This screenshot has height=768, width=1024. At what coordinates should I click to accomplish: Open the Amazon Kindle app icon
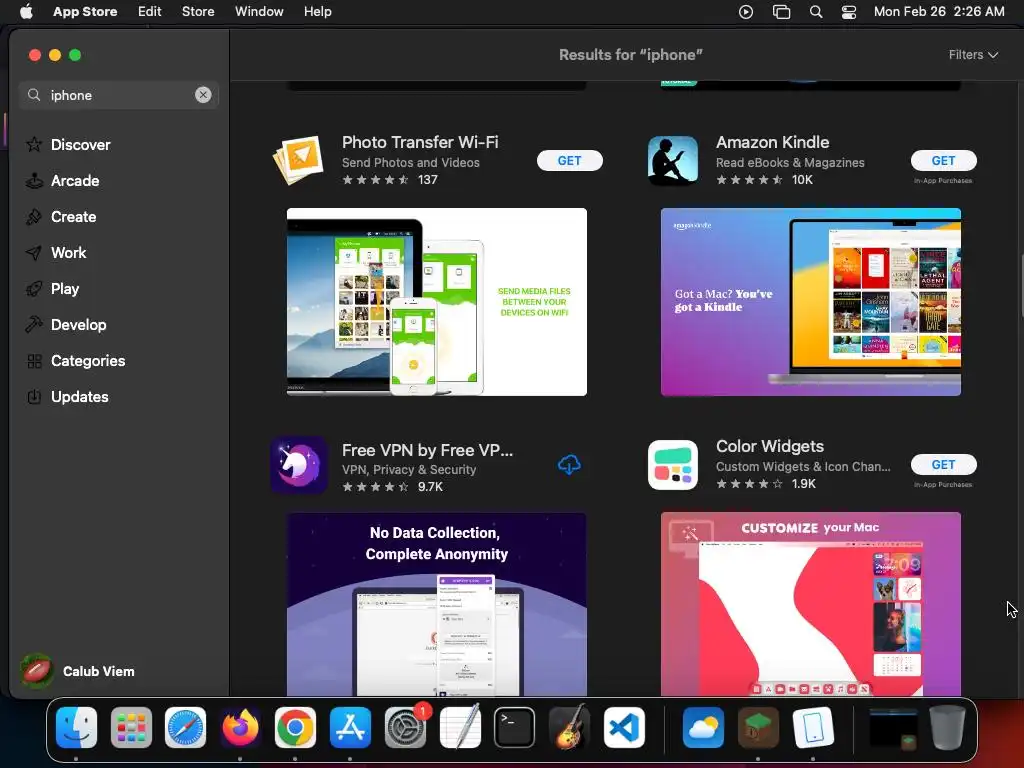[673, 160]
